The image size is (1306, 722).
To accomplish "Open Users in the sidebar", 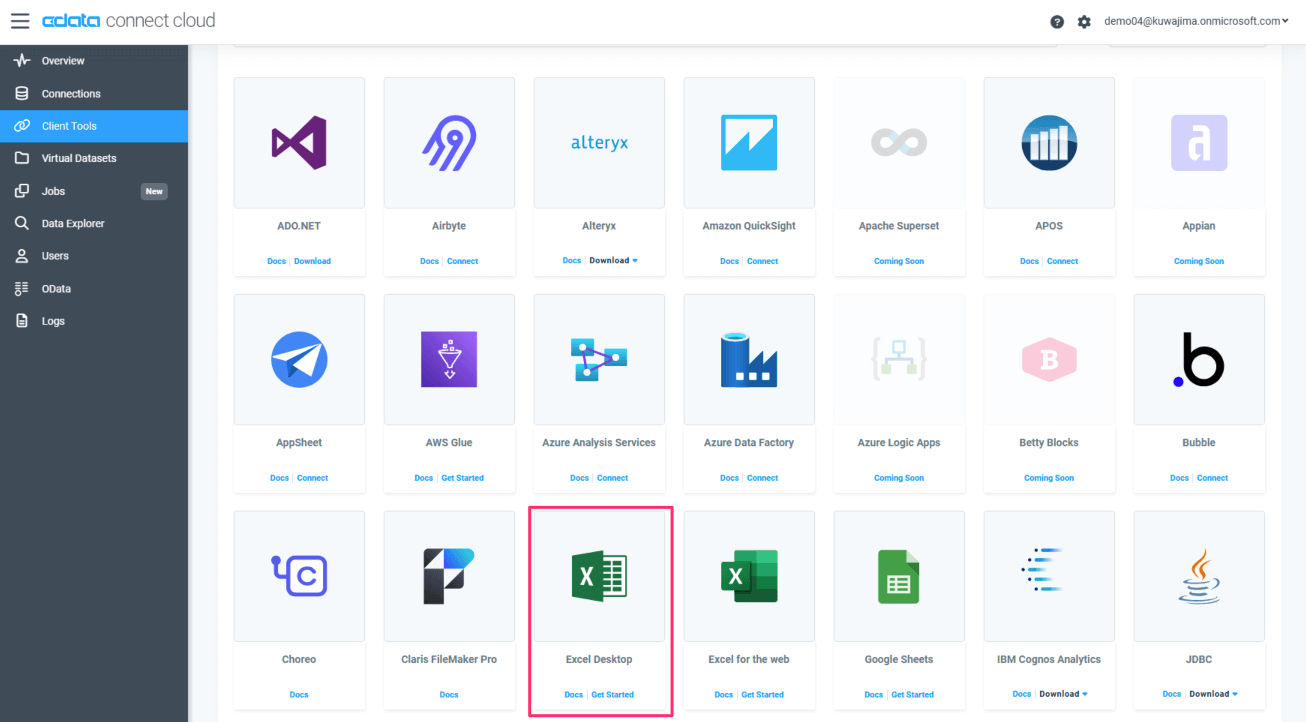I will point(94,256).
